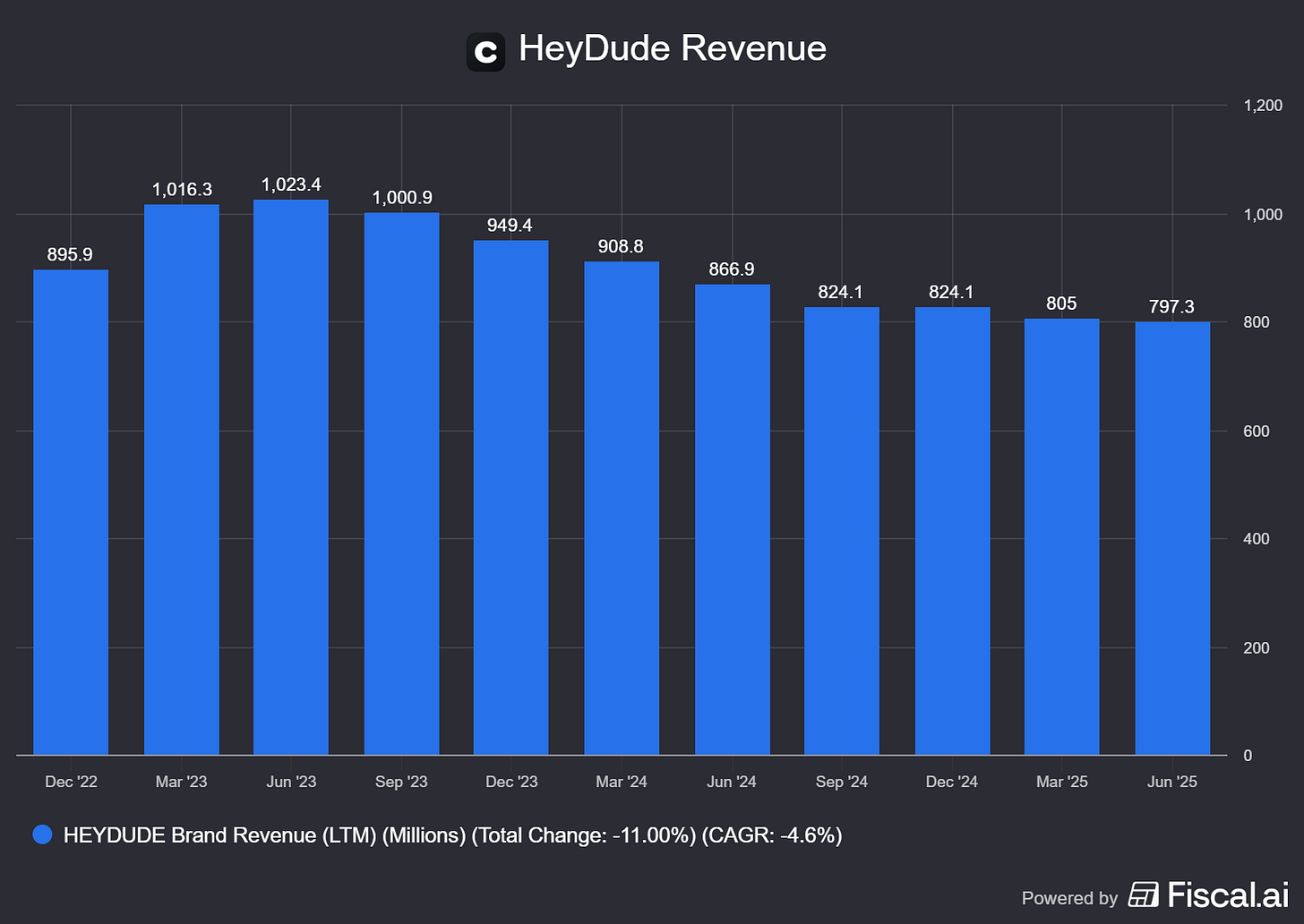The width and height of the screenshot is (1304, 924).
Task: Click the Crocs logo icon in the title
Action: 485,51
